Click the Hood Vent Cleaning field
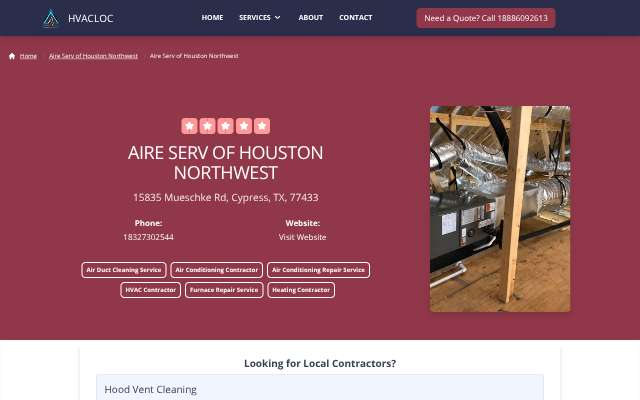 [320, 389]
